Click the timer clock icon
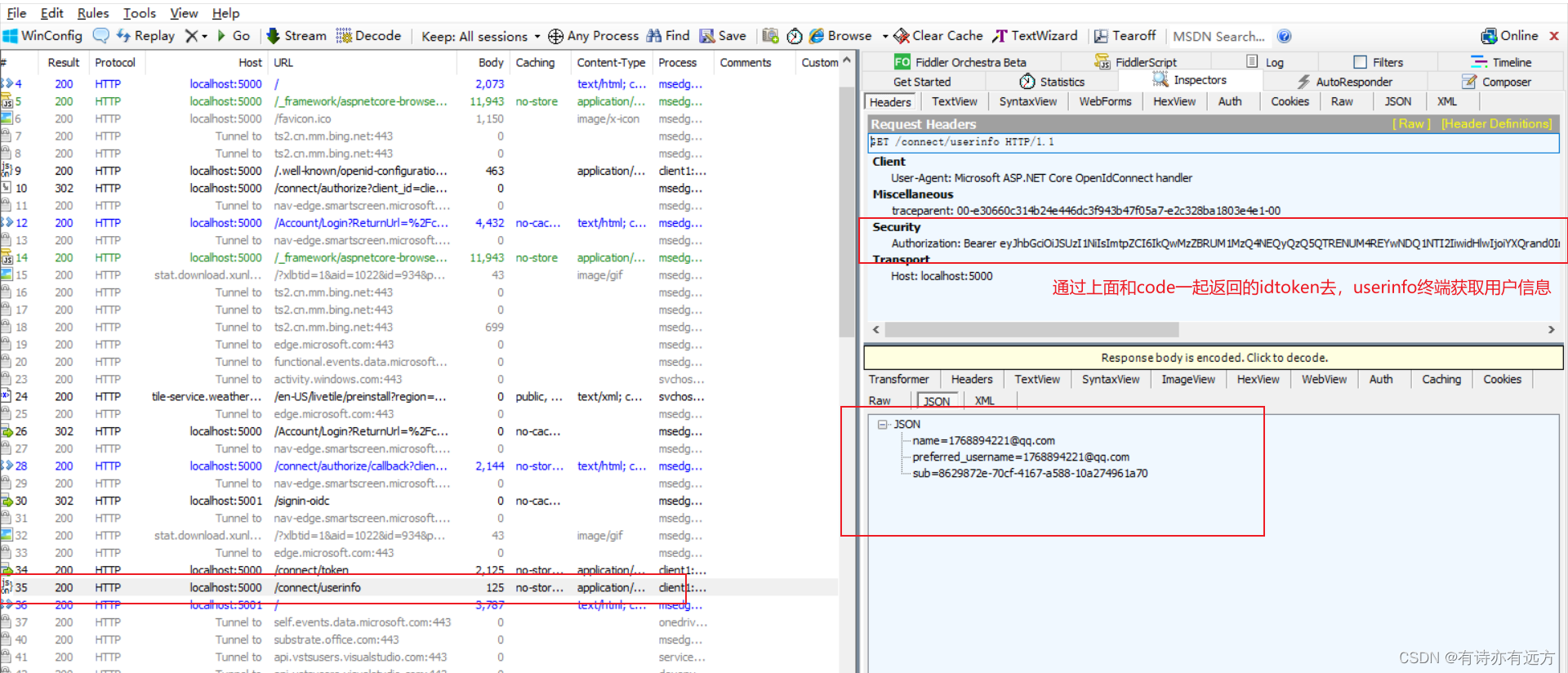 (x=795, y=36)
